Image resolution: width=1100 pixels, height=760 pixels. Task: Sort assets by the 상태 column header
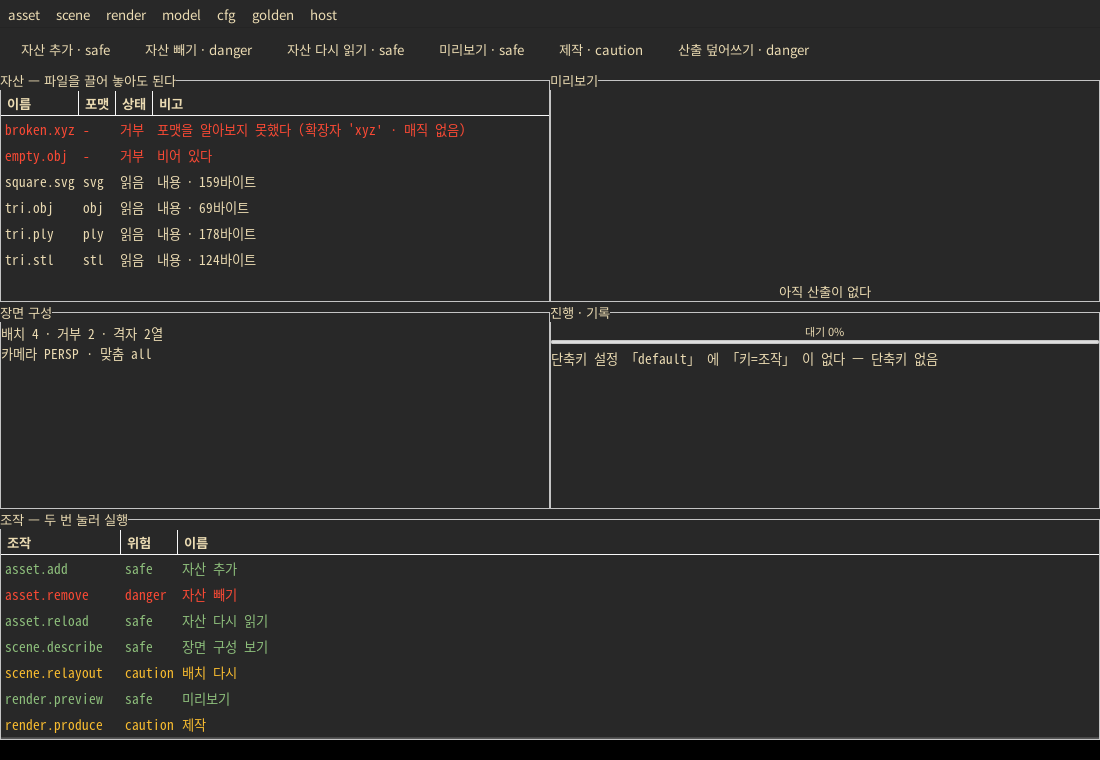(133, 104)
